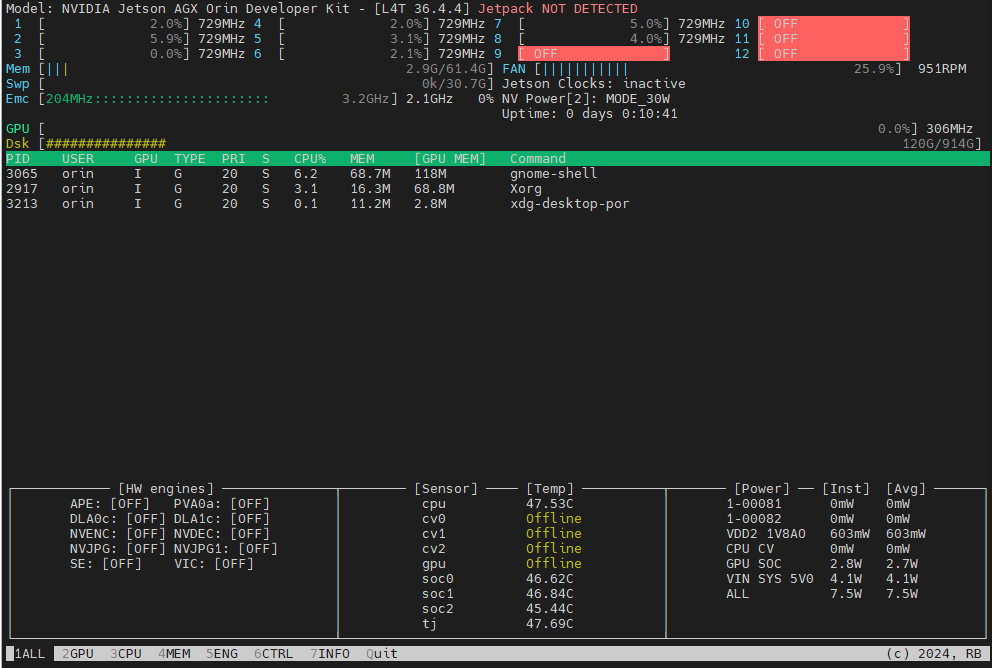Click the red OFF bar for CPU 9
The width and height of the screenshot is (992, 668).
tap(593, 54)
